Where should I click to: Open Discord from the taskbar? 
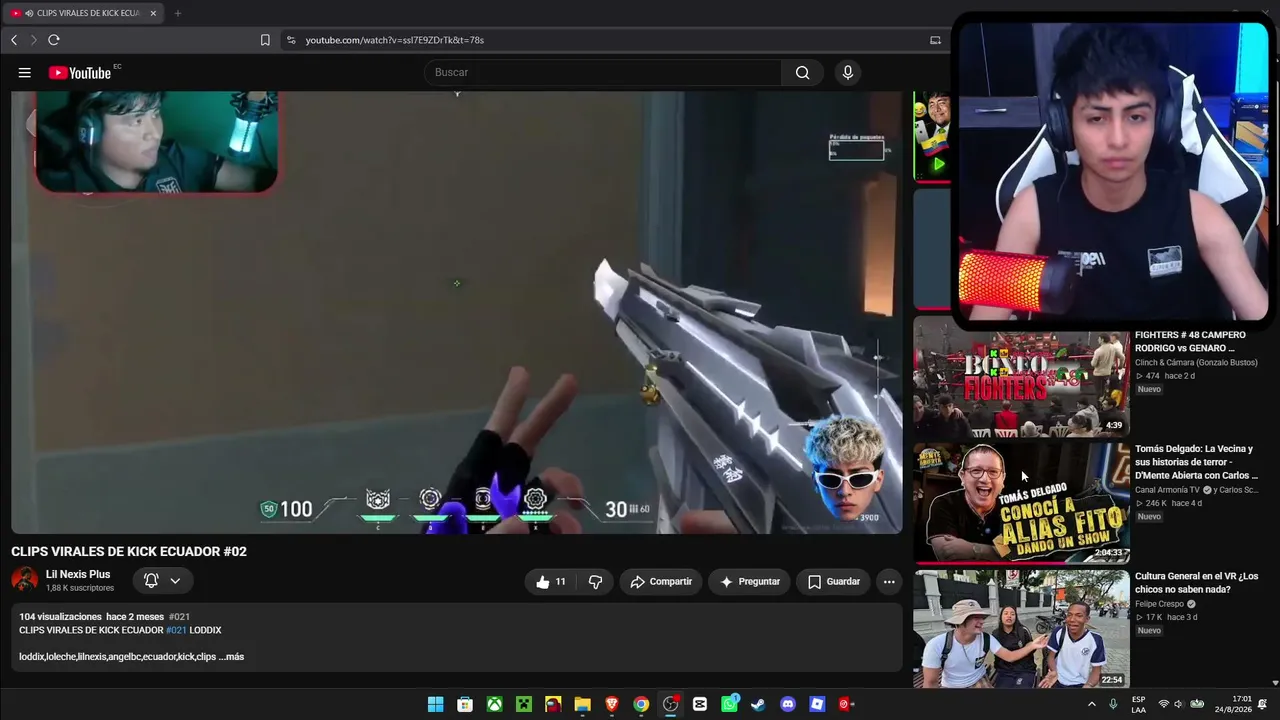788,704
